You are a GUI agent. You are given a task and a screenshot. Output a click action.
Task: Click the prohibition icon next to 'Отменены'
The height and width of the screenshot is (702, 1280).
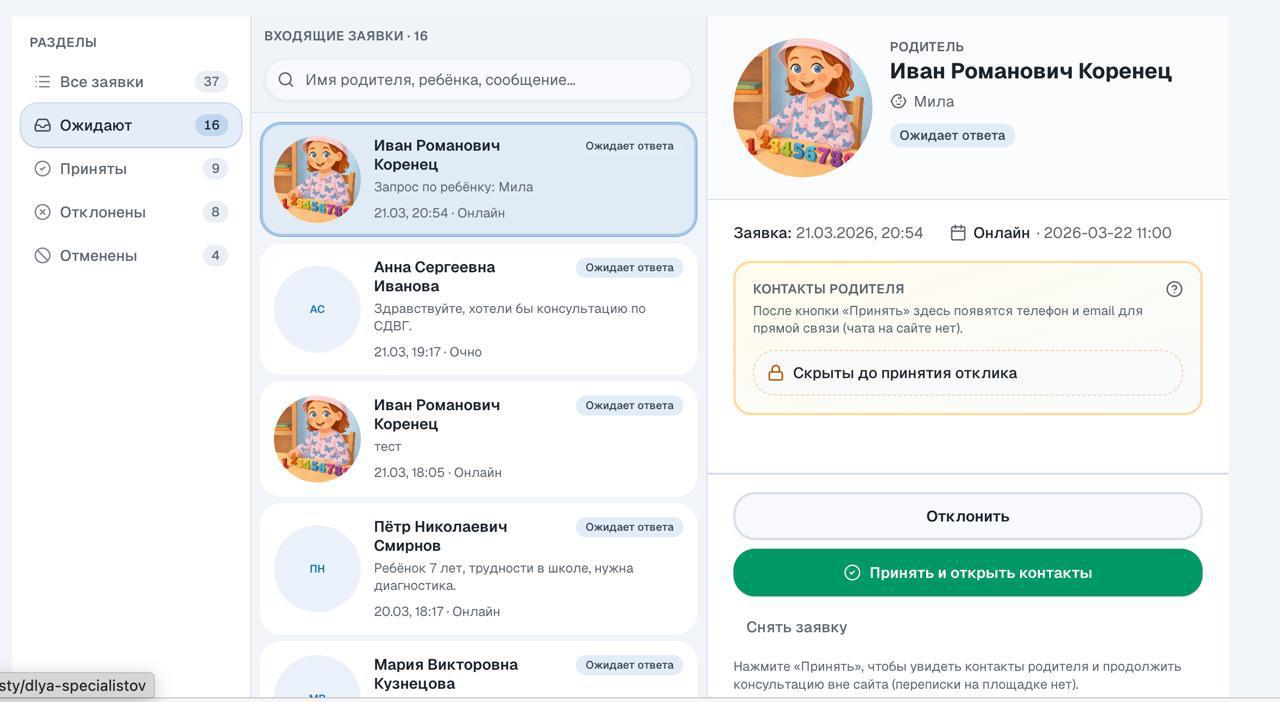coord(41,255)
